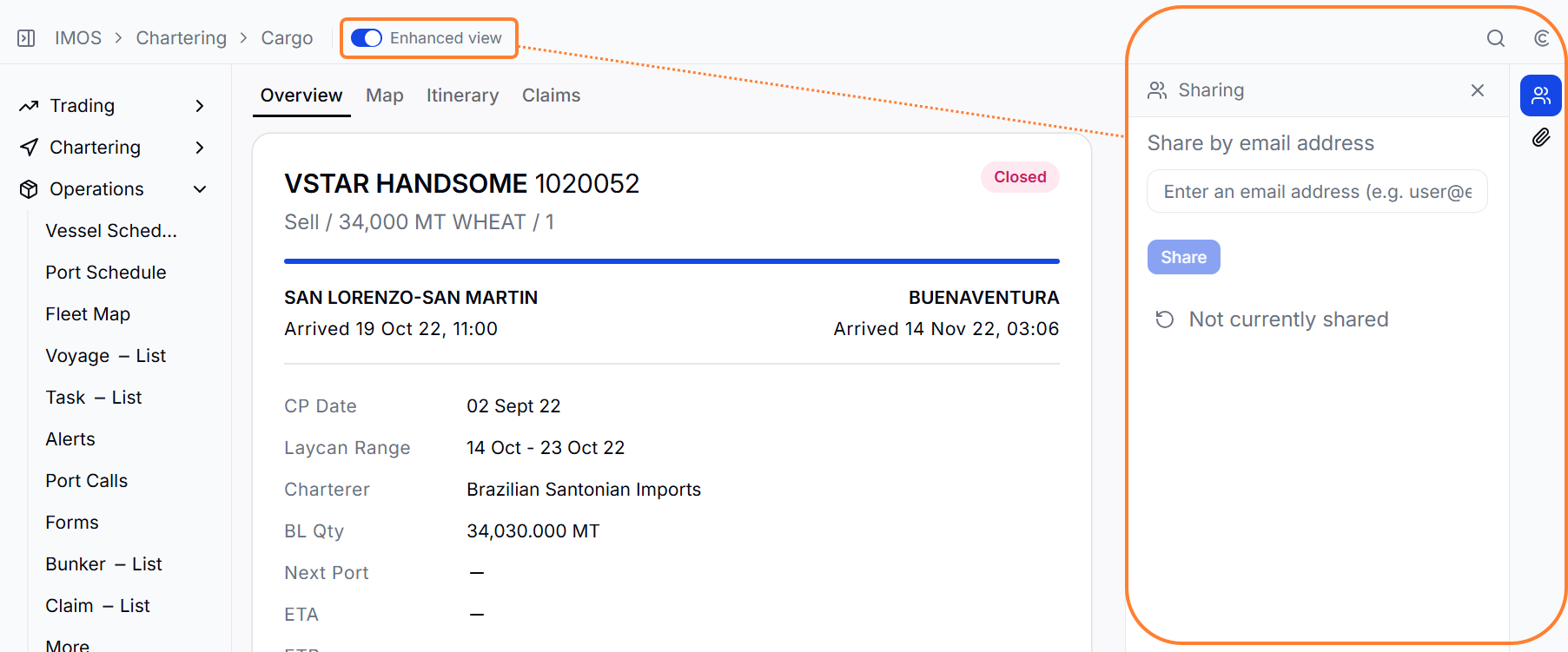Toggle the Enhanced view switch

pos(367,38)
